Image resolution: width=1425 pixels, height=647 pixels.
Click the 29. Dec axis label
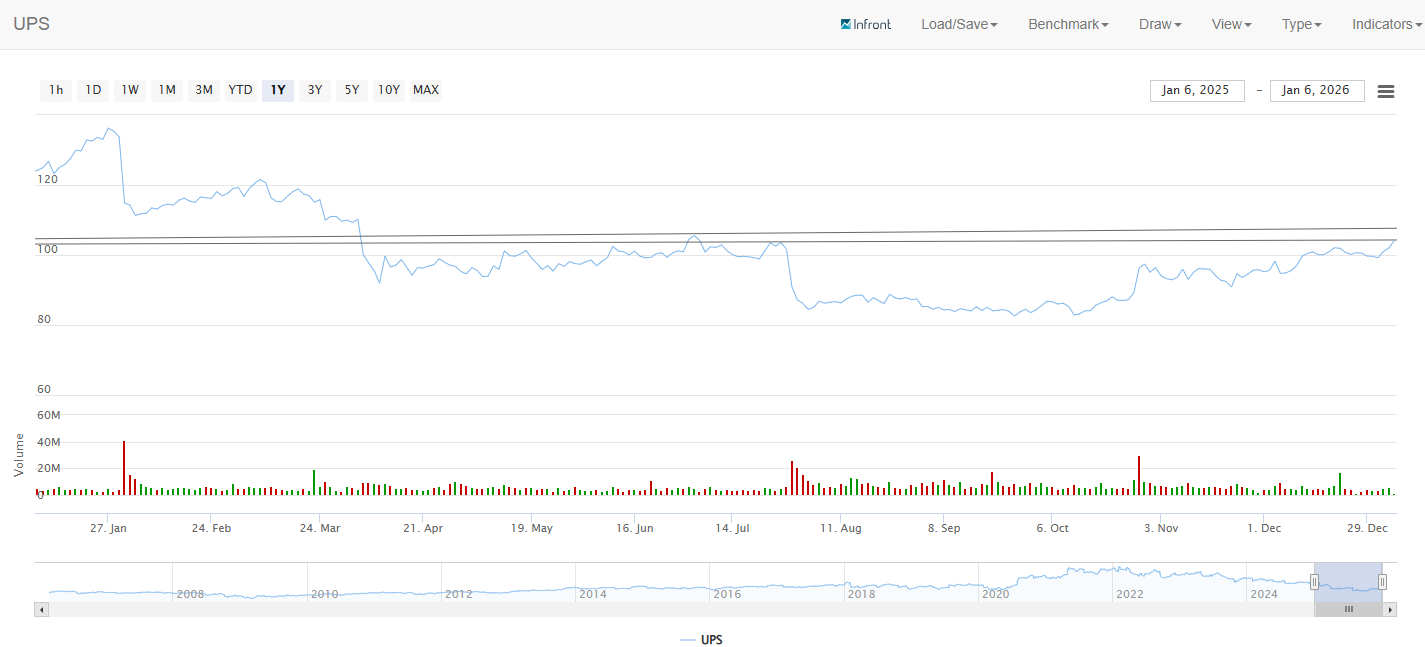coord(1368,528)
